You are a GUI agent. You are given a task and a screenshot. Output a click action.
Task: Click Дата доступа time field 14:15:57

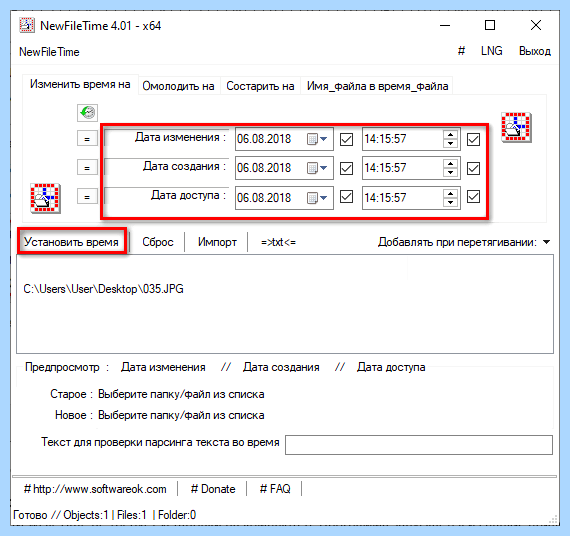(411, 198)
